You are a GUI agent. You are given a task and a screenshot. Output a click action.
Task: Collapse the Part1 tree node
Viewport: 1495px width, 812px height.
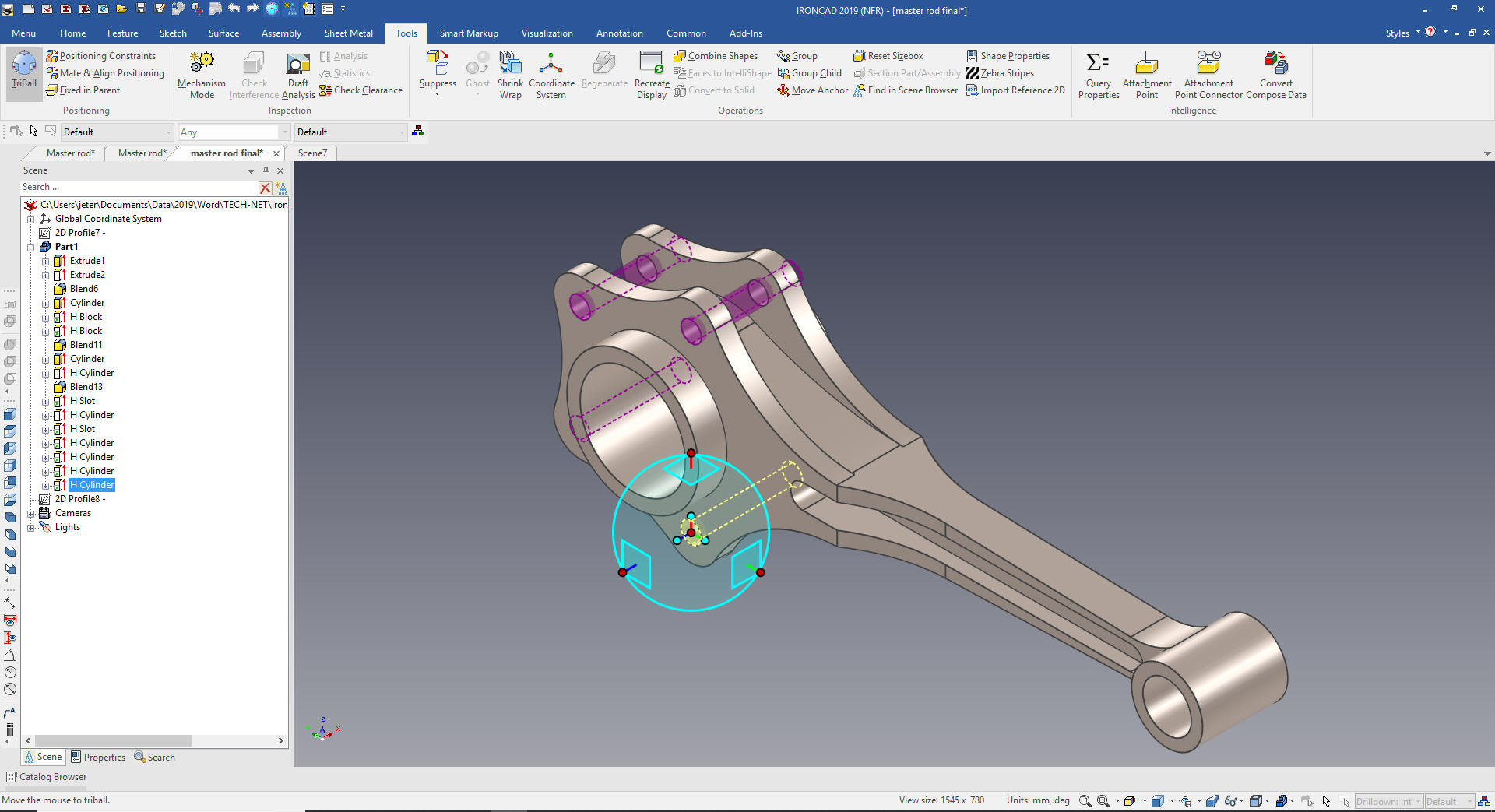tap(31, 247)
